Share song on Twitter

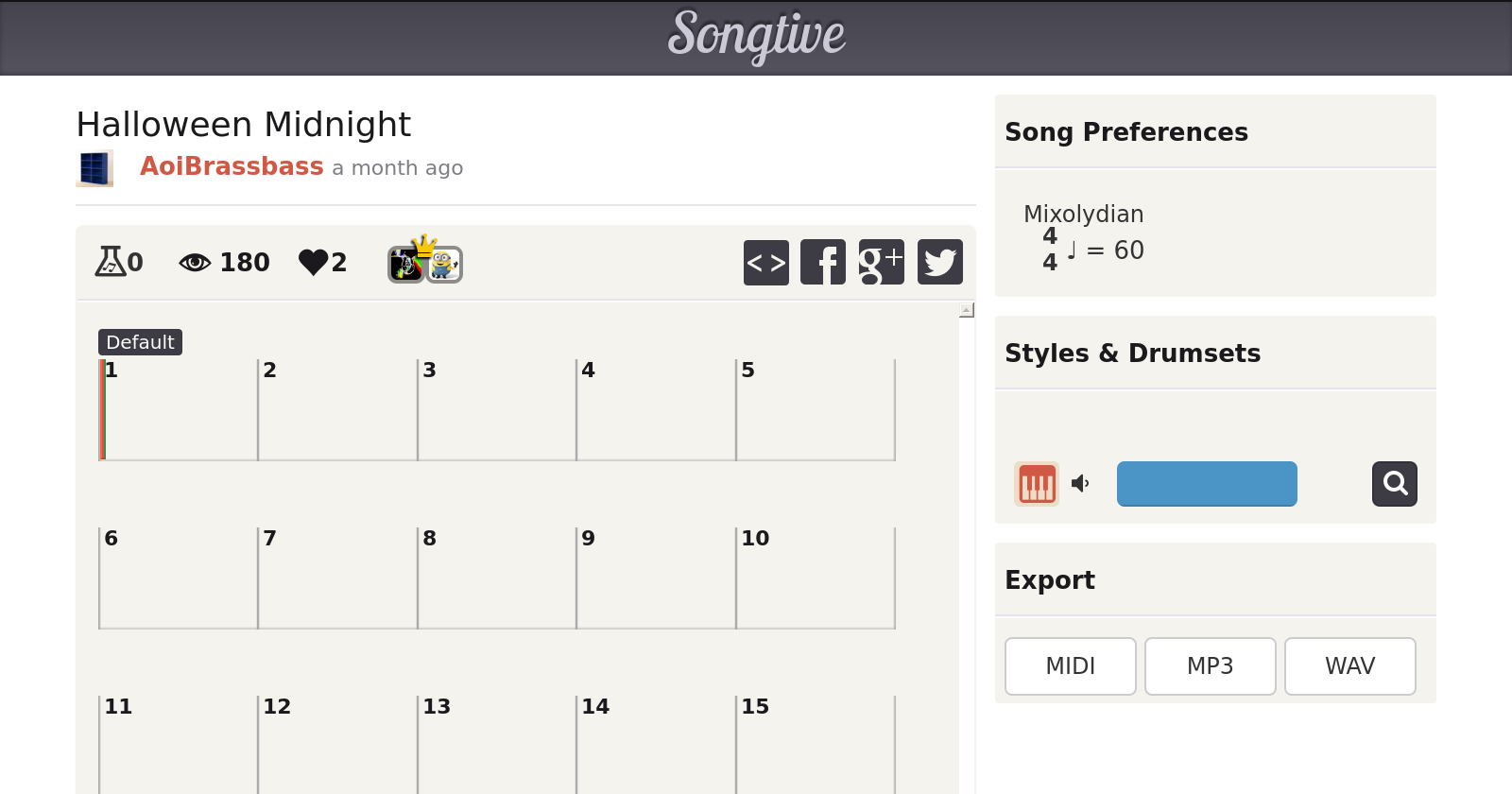coord(939,263)
